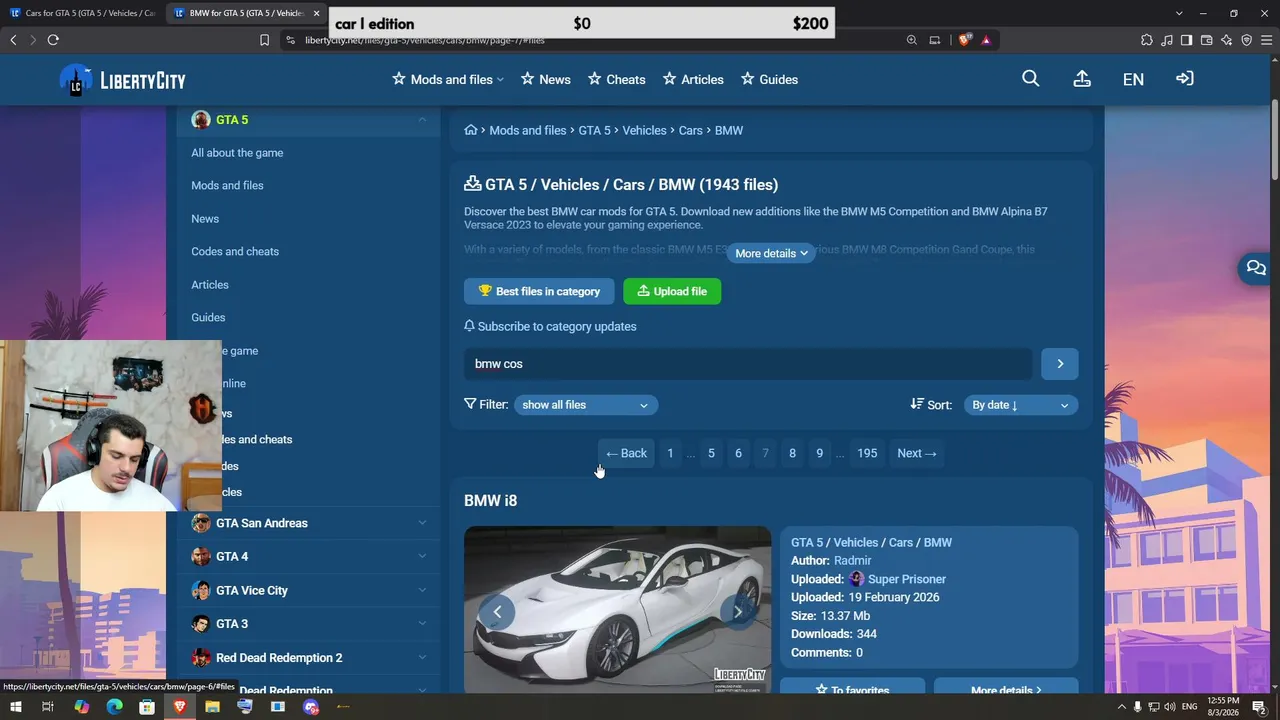This screenshot has height=720, width=1280.
Task: Click the sign-in arrow icon
Action: (1185, 79)
